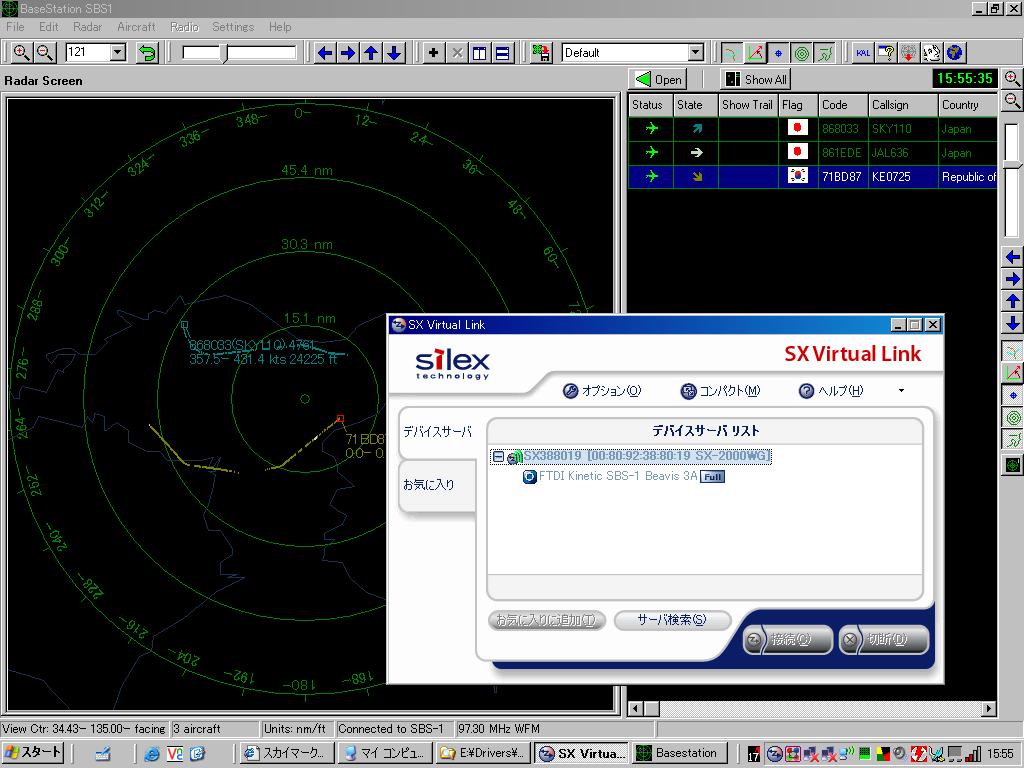Click right side panel left arrow

[x=1012, y=257]
